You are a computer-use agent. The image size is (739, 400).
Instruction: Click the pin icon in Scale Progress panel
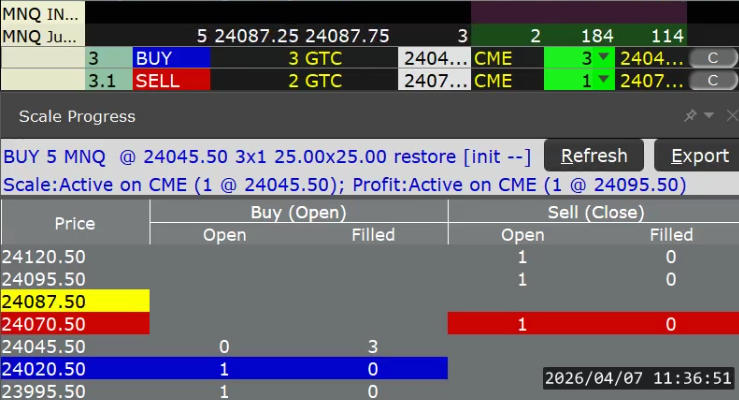(690, 117)
